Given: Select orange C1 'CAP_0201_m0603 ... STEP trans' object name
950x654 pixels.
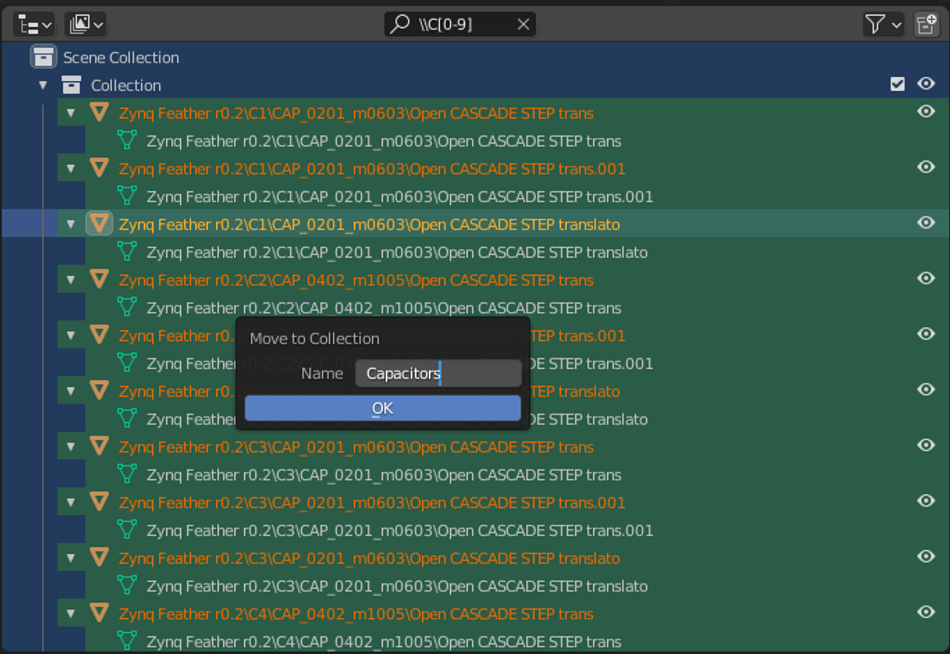Looking at the screenshot, I should pyautogui.click(x=356, y=113).
